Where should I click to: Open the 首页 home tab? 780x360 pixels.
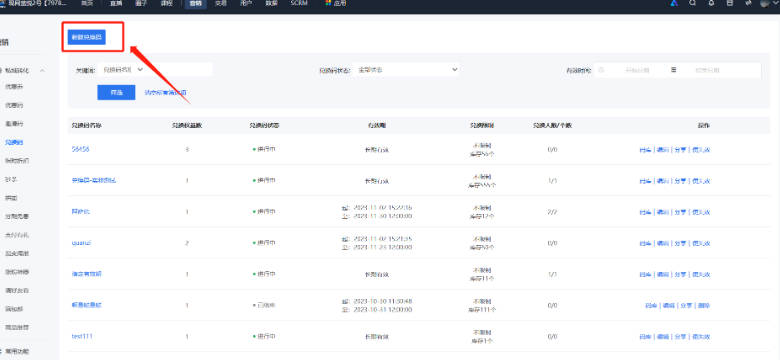click(x=87, y=3)
